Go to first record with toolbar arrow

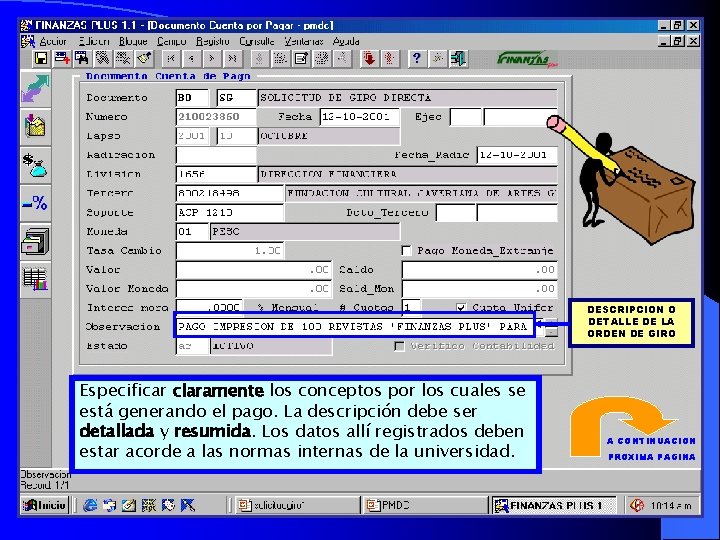point(171,59)
